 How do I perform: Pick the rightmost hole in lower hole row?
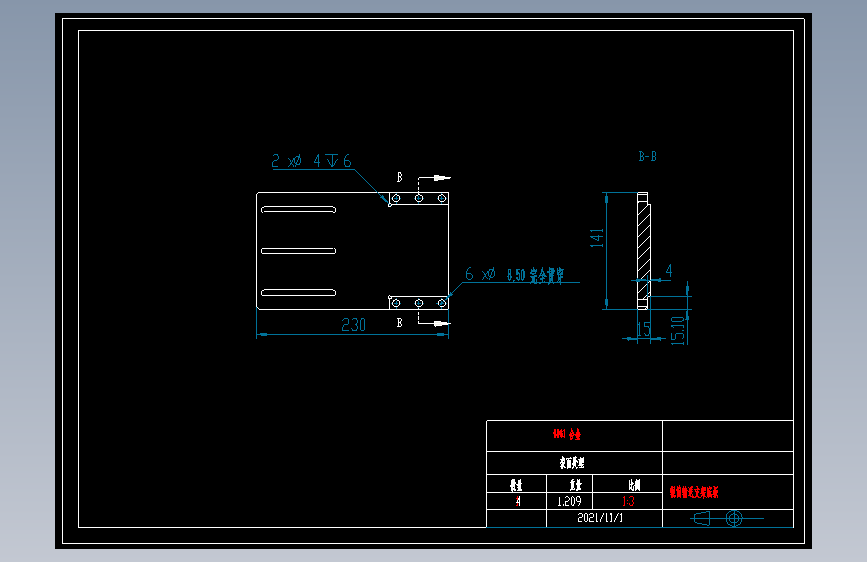[x=442, y=303]
